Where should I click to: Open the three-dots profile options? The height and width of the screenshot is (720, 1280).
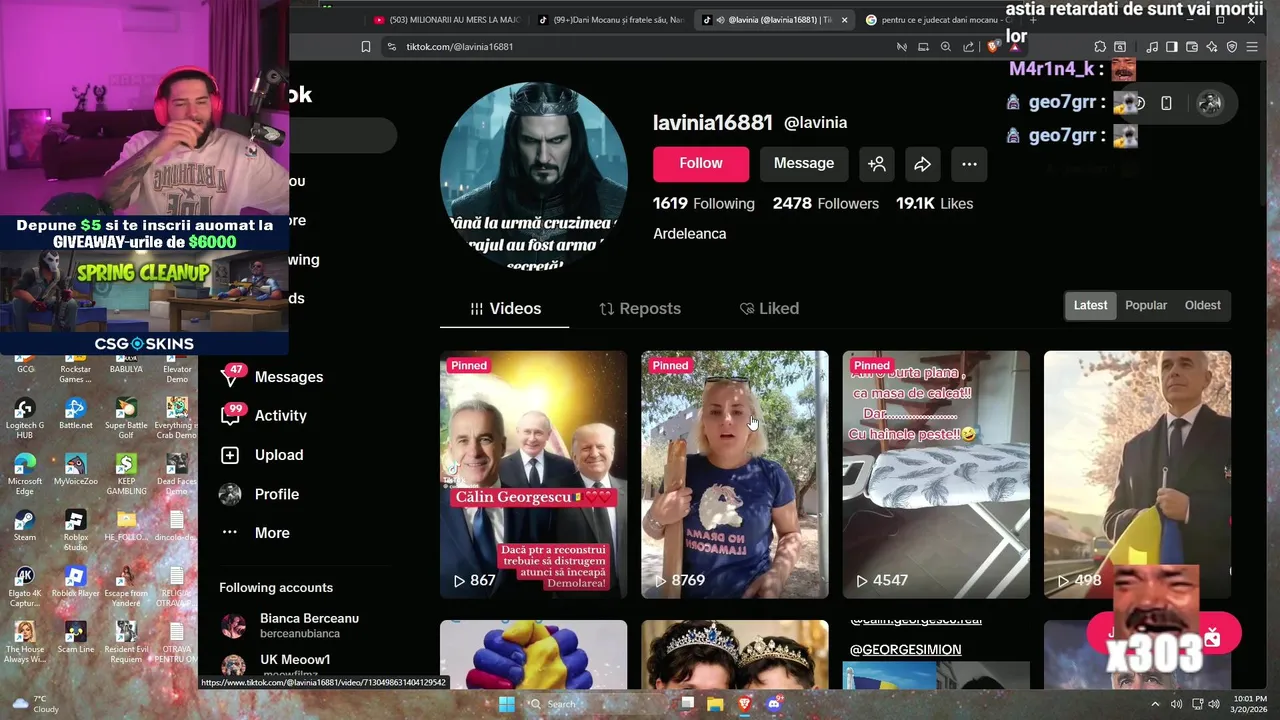pos(969,164)
